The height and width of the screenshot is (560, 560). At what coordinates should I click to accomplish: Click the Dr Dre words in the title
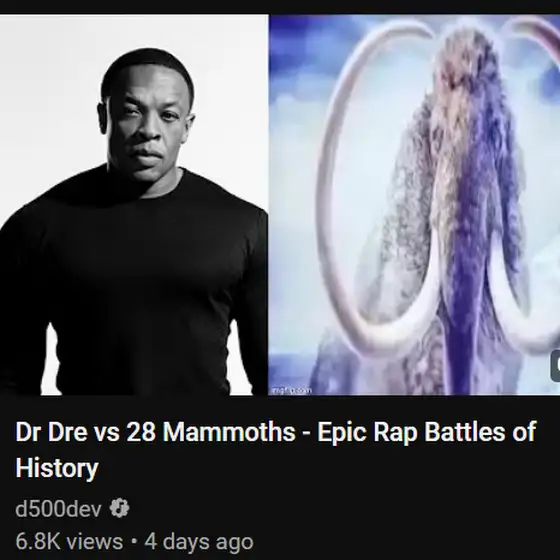point(51,431)
